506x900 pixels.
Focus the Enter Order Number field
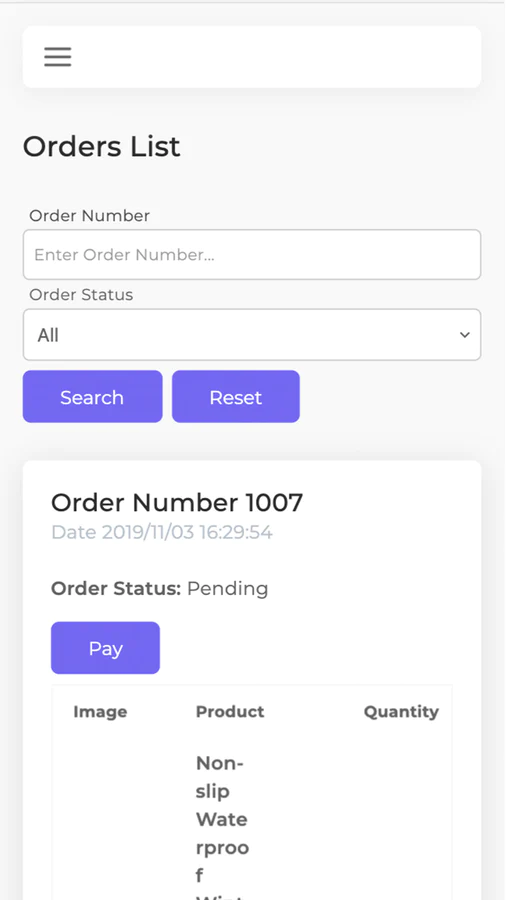pos(252,254)
